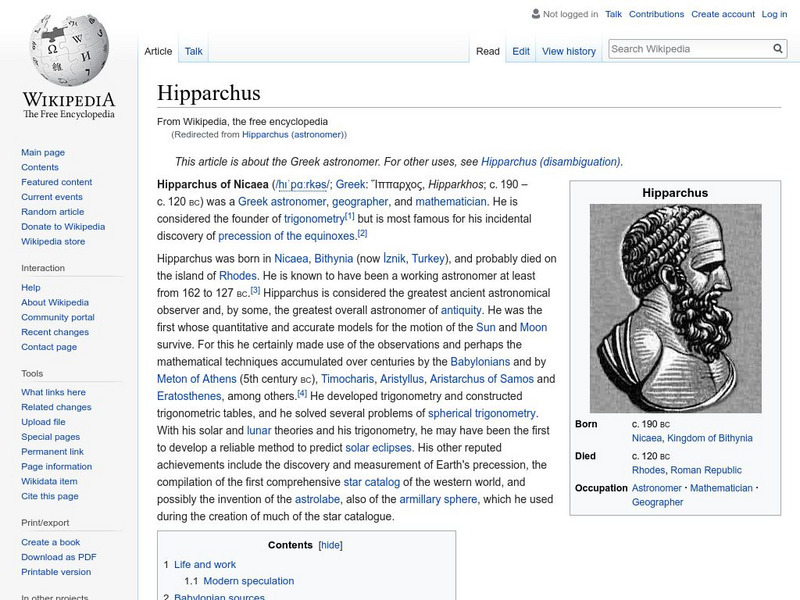Click the Hipparchus portrait image

point(676,308)
